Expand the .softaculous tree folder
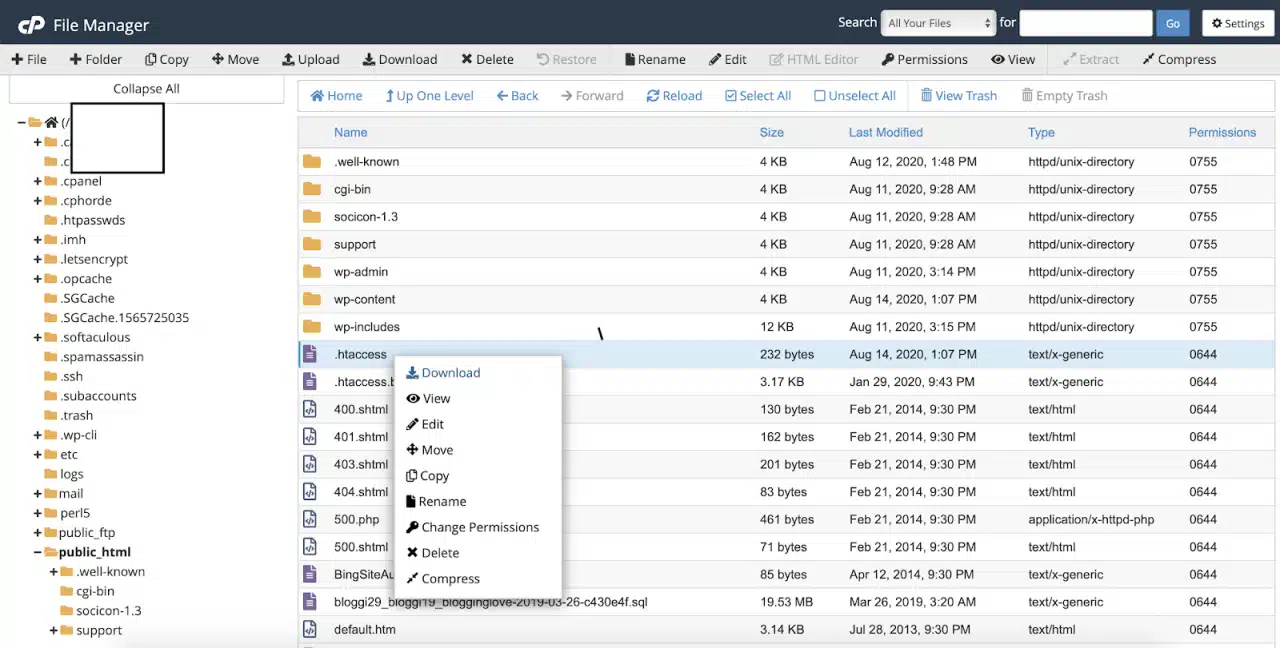This screenshot has height=648, width=1280. pyautogui.click(x=38, y=337)
